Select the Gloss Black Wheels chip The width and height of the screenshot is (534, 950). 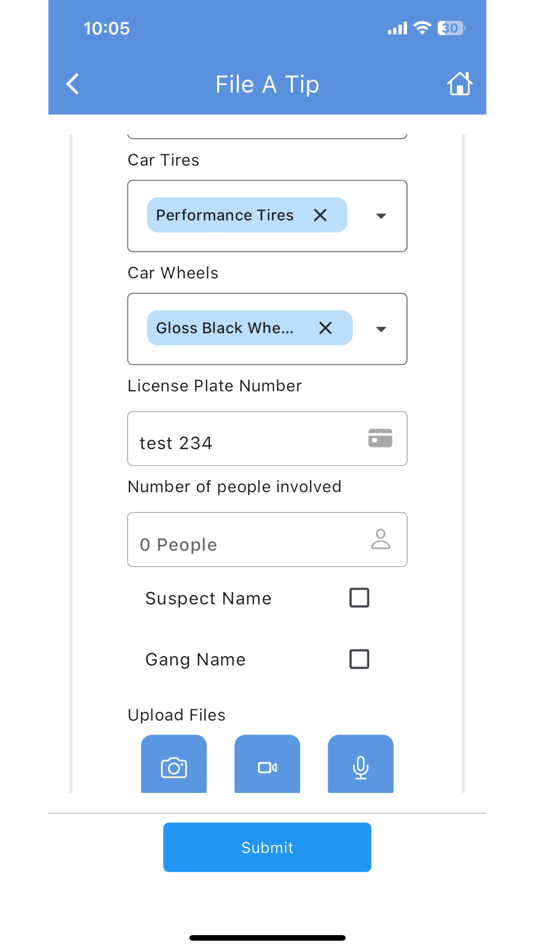[225, 328]
